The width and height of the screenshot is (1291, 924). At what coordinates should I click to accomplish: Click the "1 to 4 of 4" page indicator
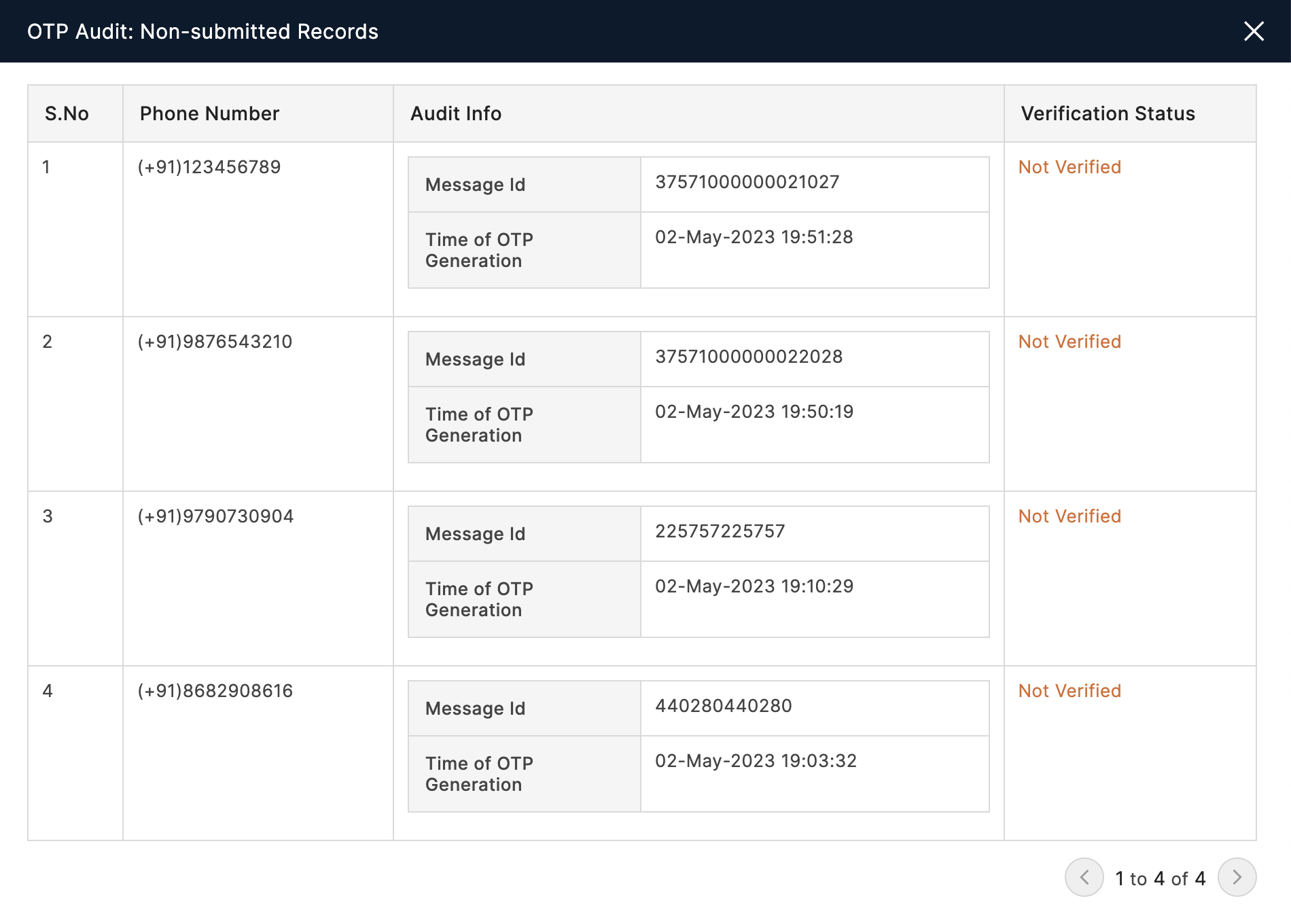coord(1161,878)
